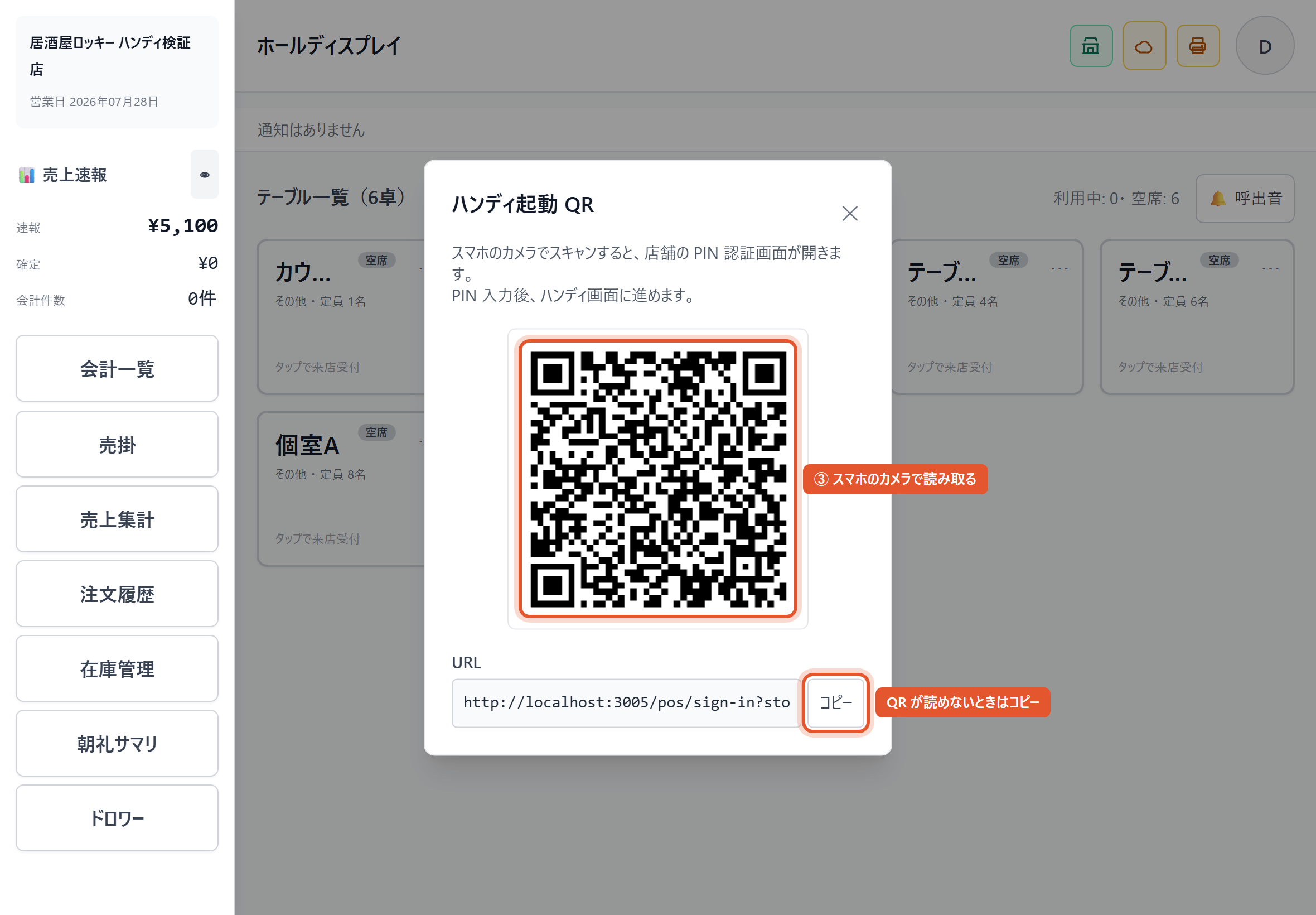The image size is (1316, 915).
Task: Open 売掛 from the sidebar
Action: (x=117, y=444)
